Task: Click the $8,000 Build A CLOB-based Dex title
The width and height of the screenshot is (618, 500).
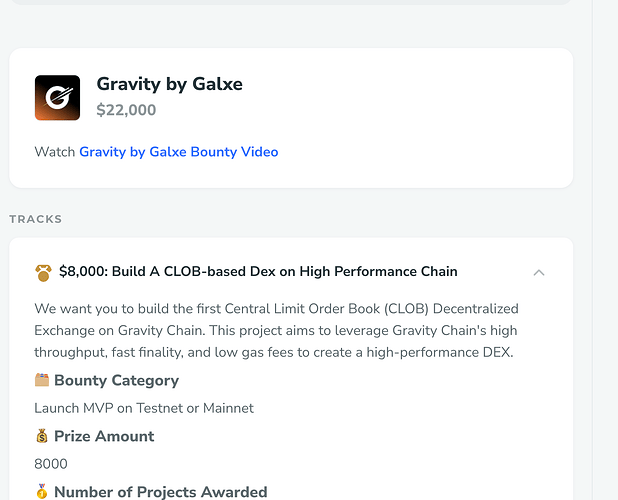Action: coord(258,271)
